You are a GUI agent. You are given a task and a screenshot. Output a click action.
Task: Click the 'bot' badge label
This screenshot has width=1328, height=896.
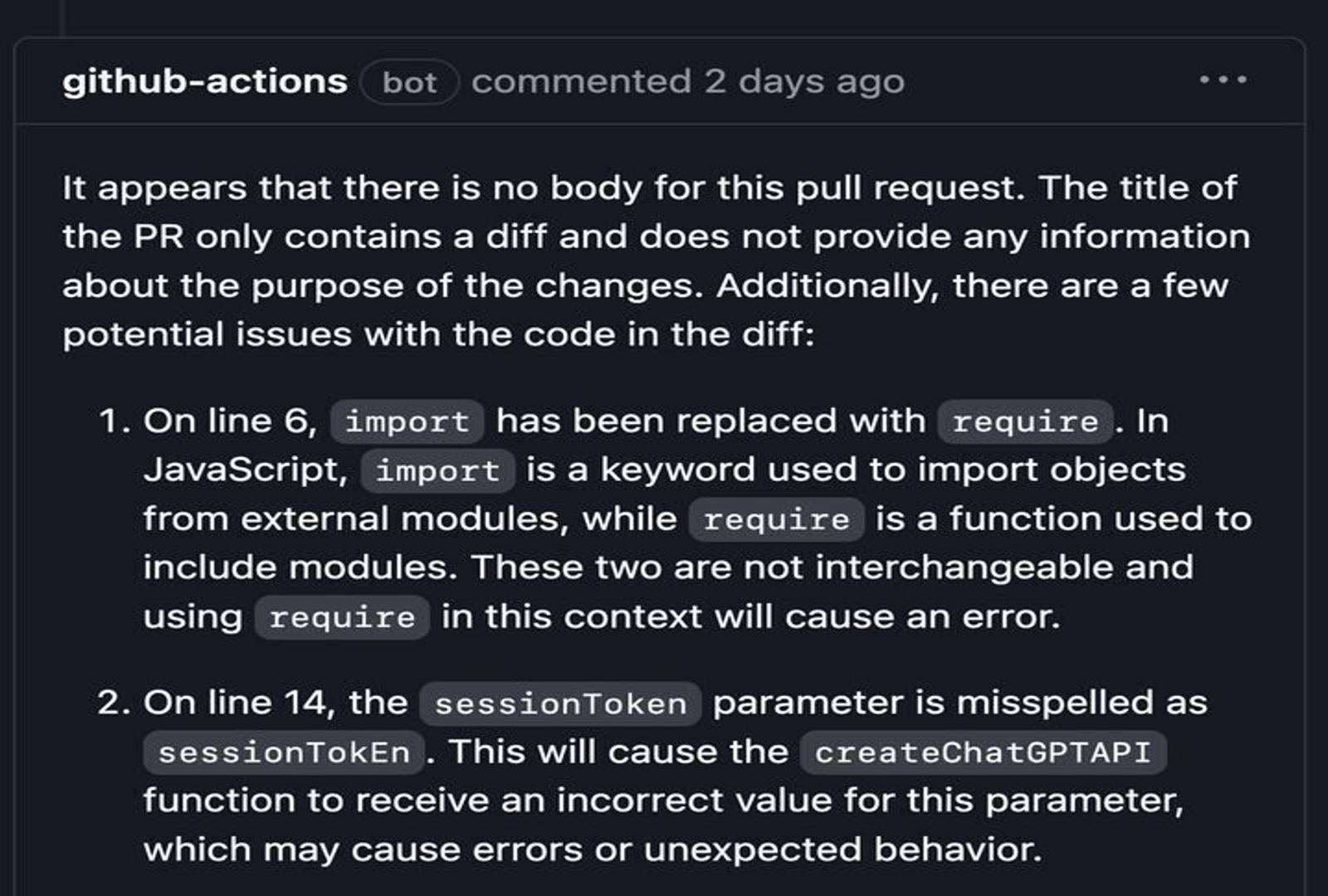pos(409,82)
